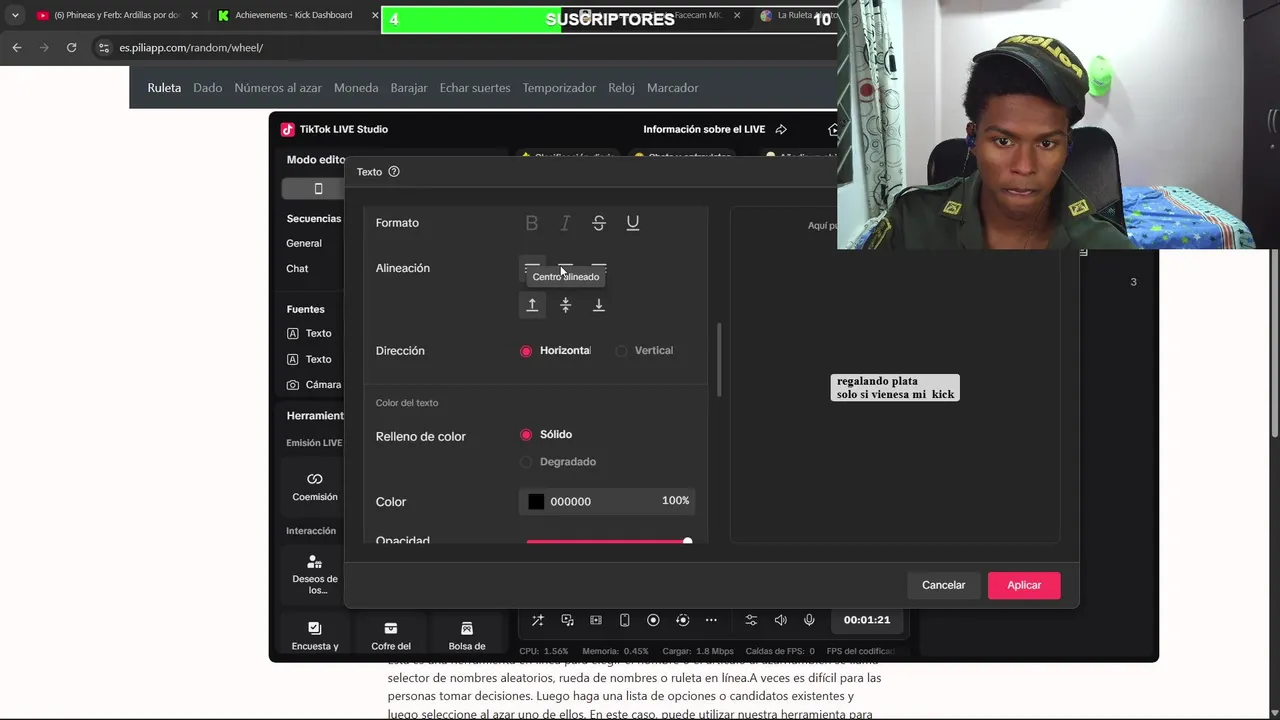Open the three-dots more options menu
Image resolution: width=1280 pixels, height=720 pixels.
[711, 620]
